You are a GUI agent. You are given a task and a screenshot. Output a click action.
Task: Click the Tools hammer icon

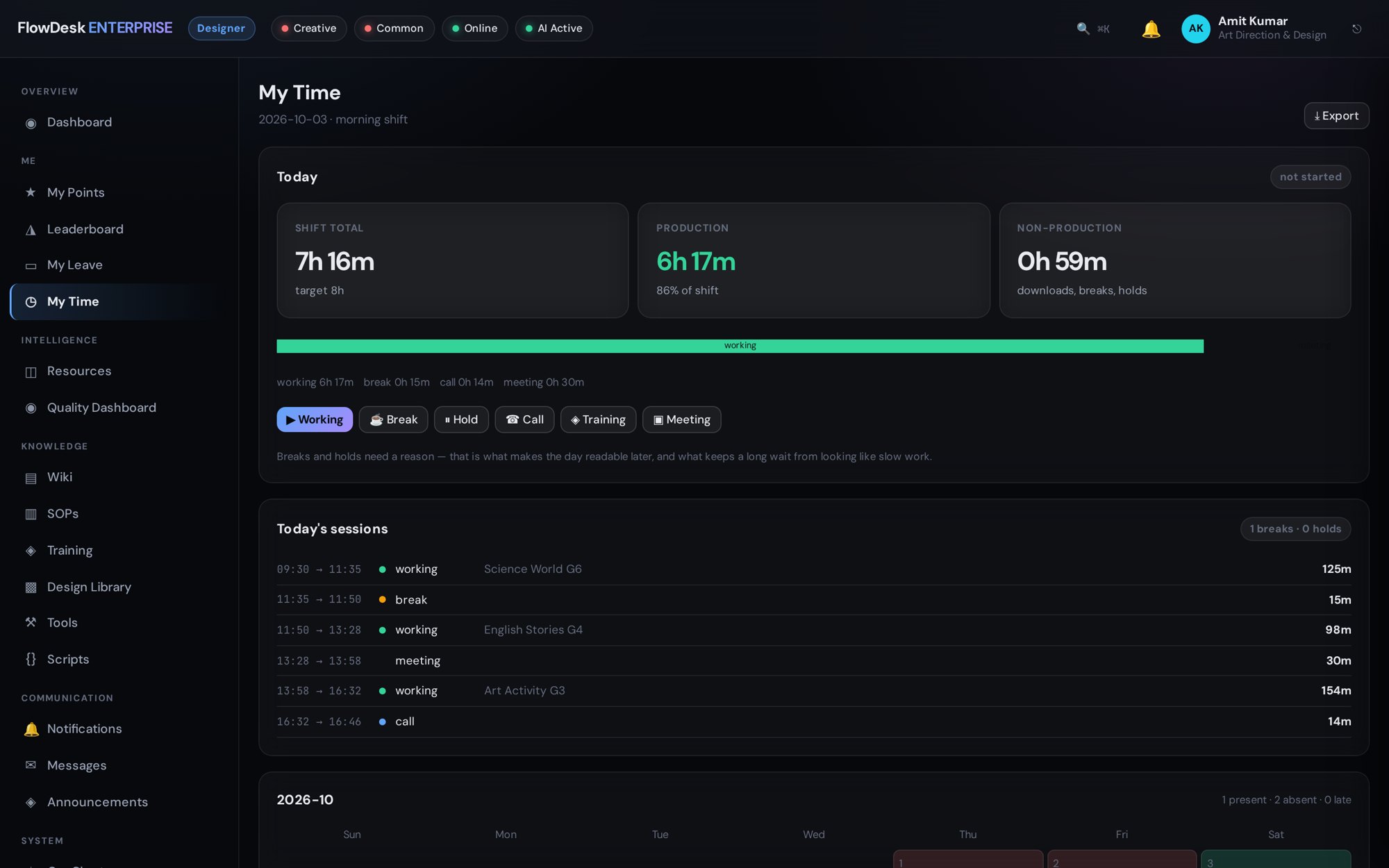pyautogui.click(x=31, y=623)
